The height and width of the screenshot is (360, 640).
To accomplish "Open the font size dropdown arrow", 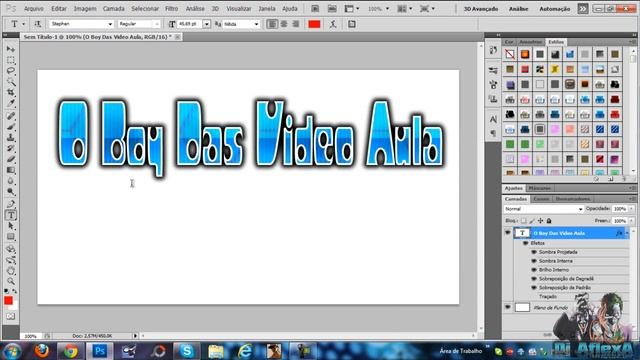I will 207,24.
